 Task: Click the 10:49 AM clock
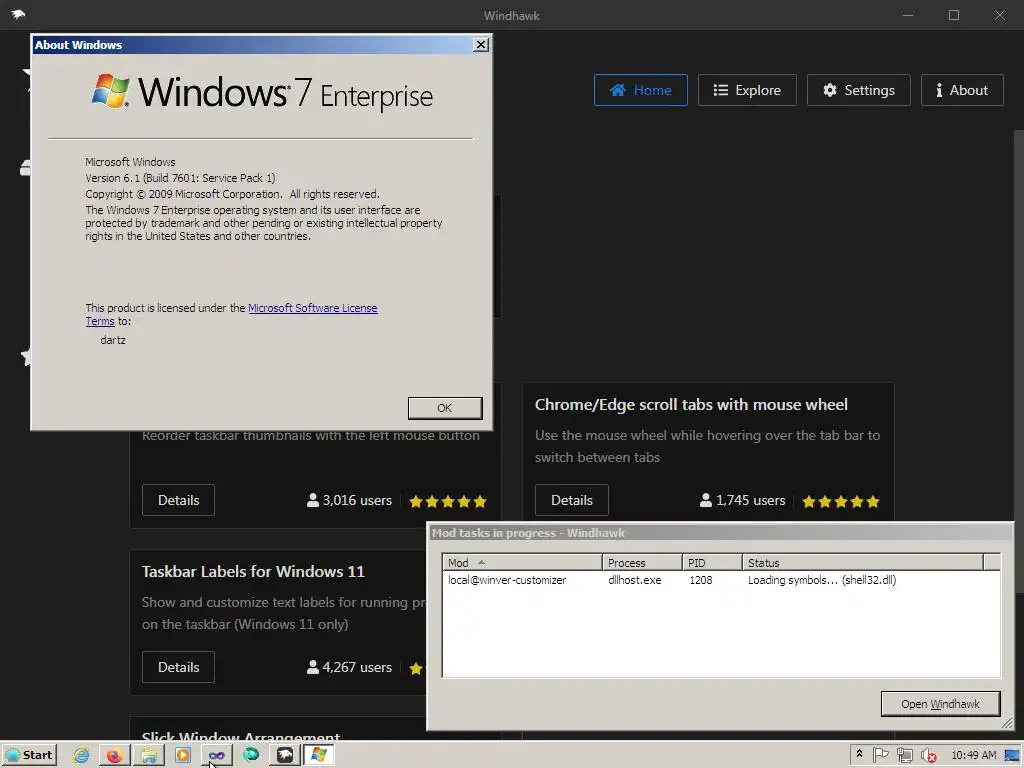(973, 755)
